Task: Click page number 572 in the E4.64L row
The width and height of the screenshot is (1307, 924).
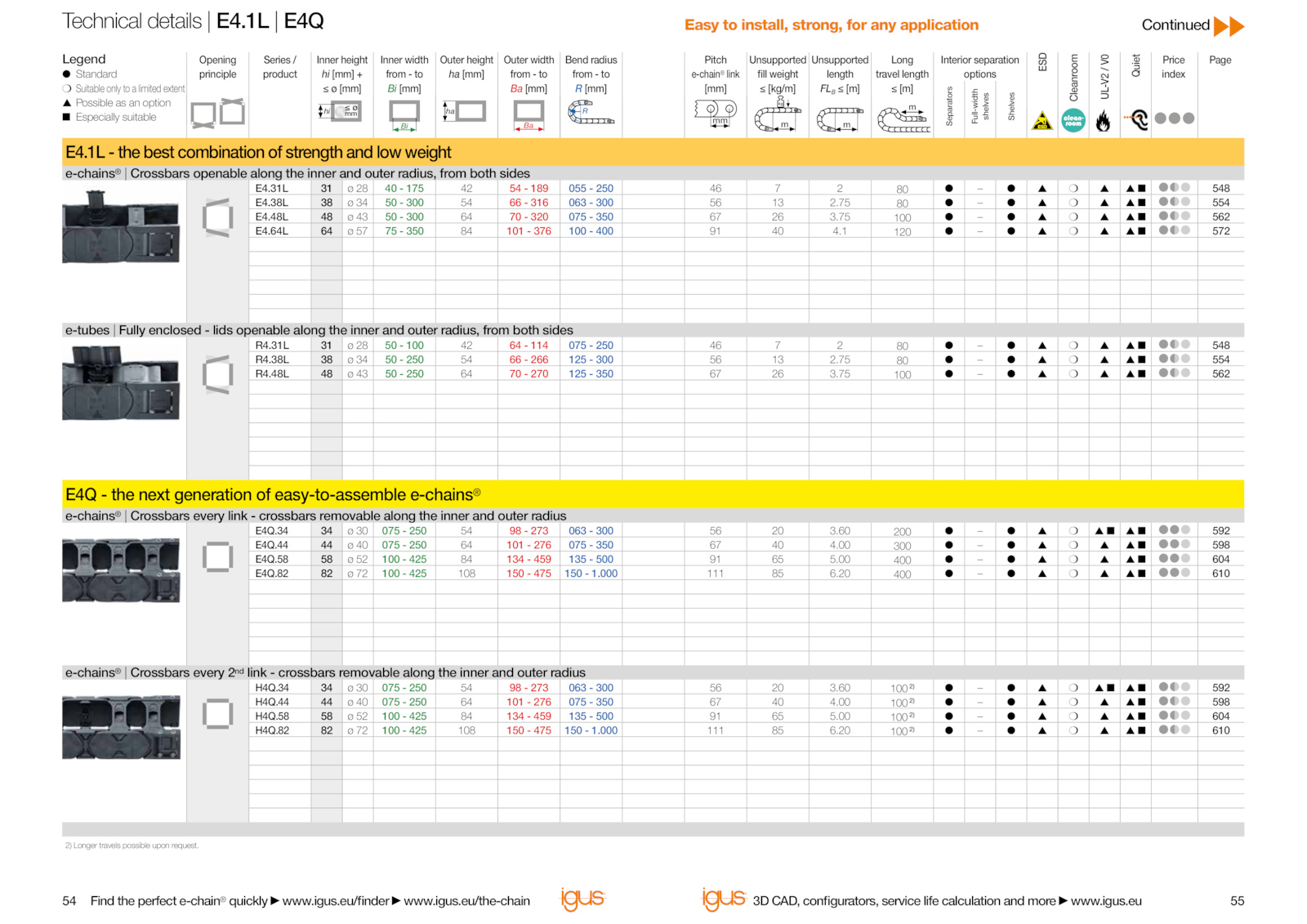Action: coord(1221,231)
